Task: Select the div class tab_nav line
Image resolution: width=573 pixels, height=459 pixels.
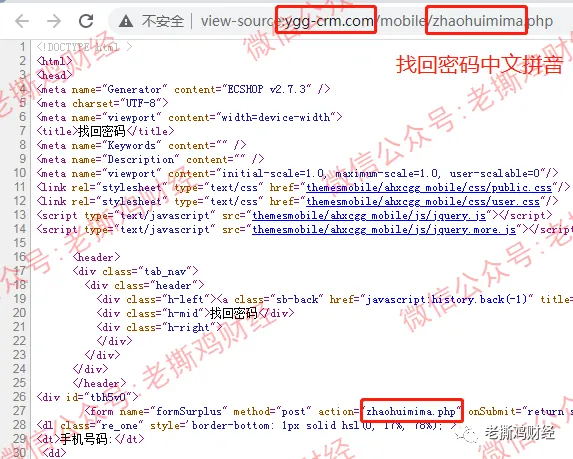Action: pos(135,271)
